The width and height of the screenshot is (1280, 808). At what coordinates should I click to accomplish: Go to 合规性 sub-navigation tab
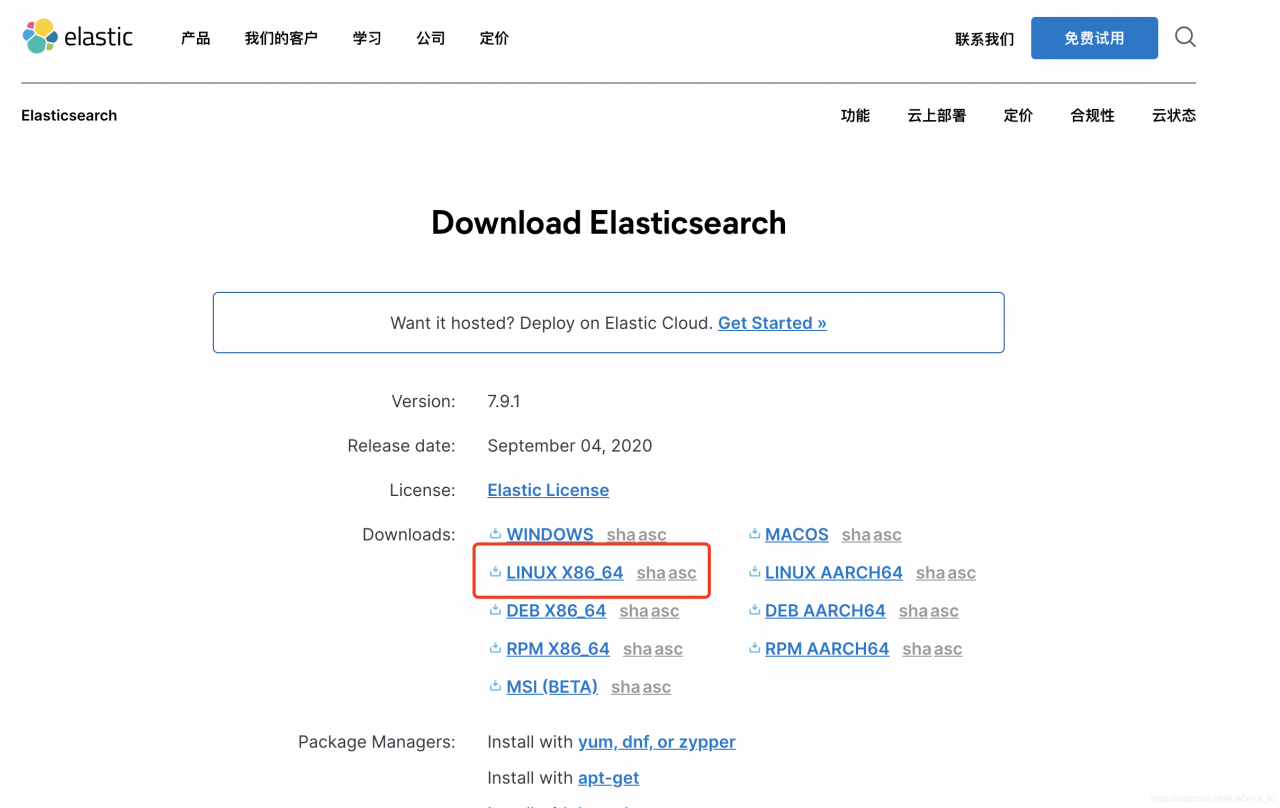[1092, 115]
